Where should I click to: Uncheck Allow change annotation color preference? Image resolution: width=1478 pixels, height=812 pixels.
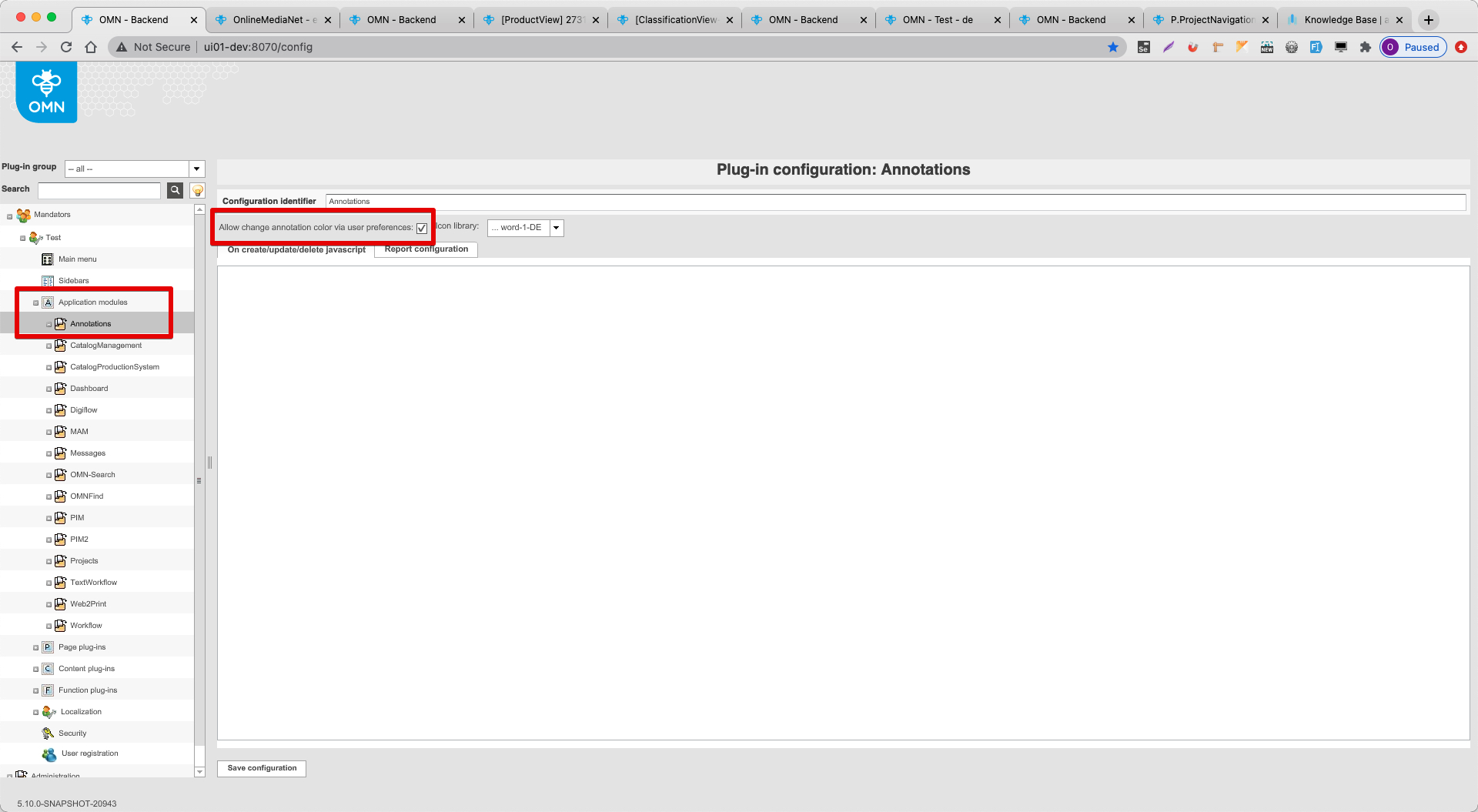422,228
